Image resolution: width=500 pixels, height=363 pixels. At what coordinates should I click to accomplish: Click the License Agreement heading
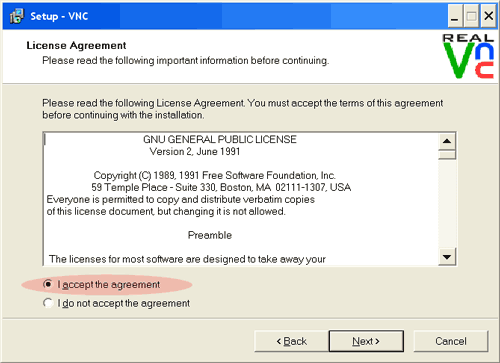(76, 45)
